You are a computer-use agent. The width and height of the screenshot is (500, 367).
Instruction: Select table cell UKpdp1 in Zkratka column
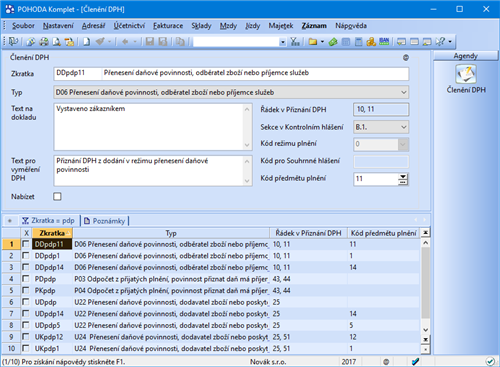[52, 348]
